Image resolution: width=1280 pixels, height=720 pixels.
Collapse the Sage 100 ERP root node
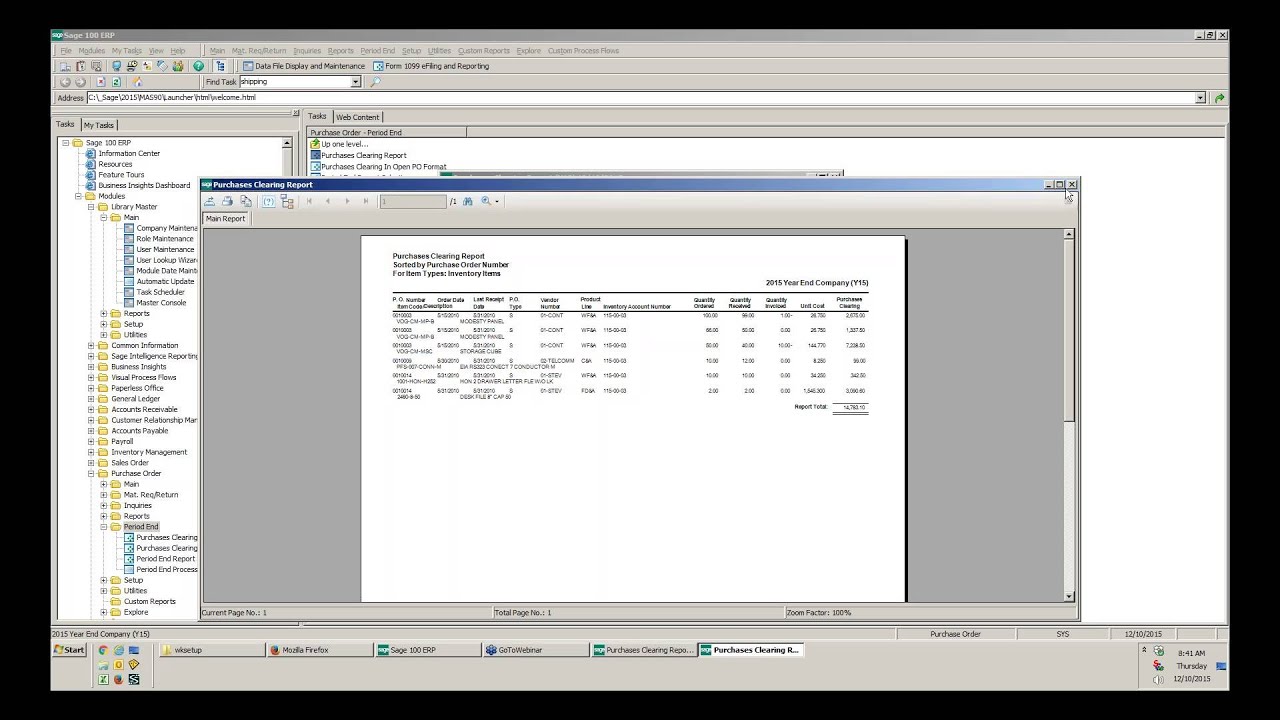[x=66, y=143]
